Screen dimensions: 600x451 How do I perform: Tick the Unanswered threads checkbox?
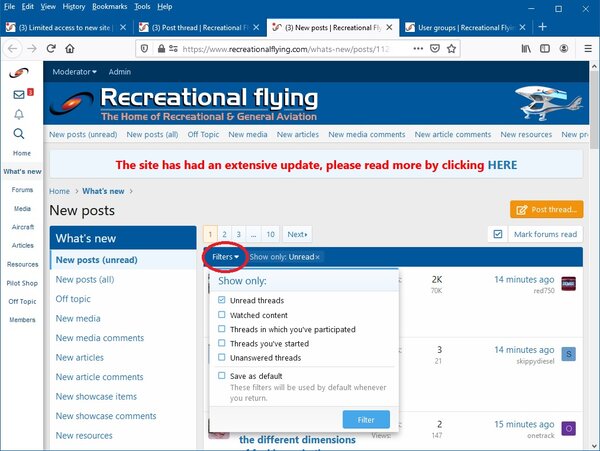click(x=222, y=357)
